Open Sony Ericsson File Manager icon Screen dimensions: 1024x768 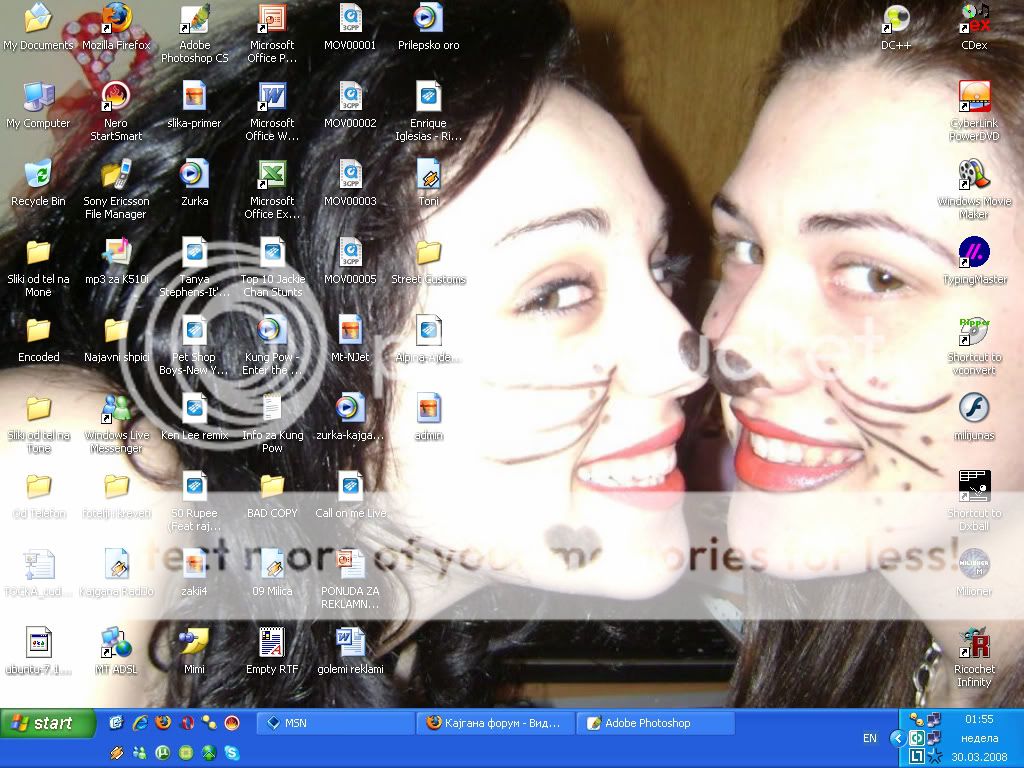[x=117, y=176]
